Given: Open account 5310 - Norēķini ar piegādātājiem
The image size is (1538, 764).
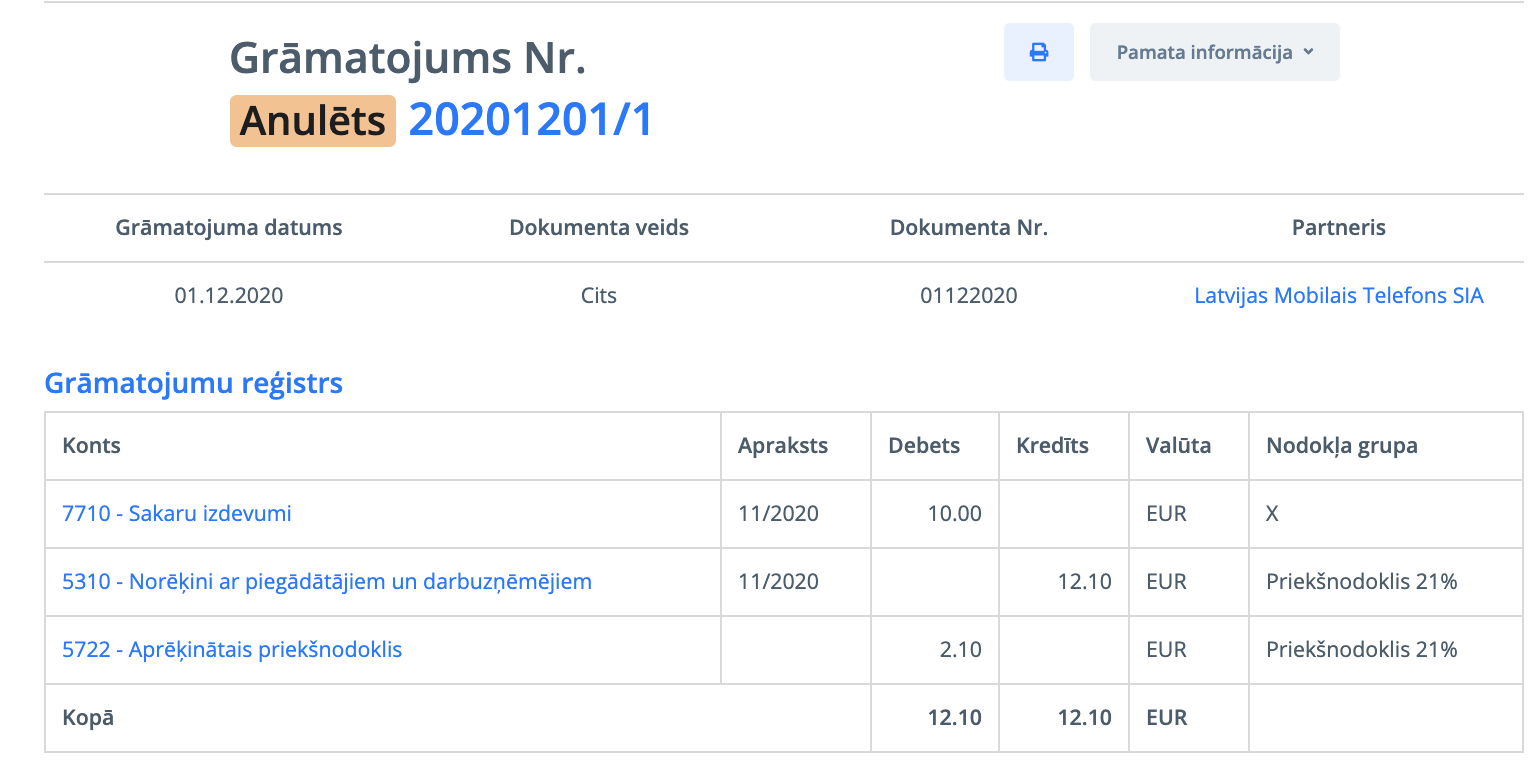Looking at the screenshot, I should click(x=327, y=582).
